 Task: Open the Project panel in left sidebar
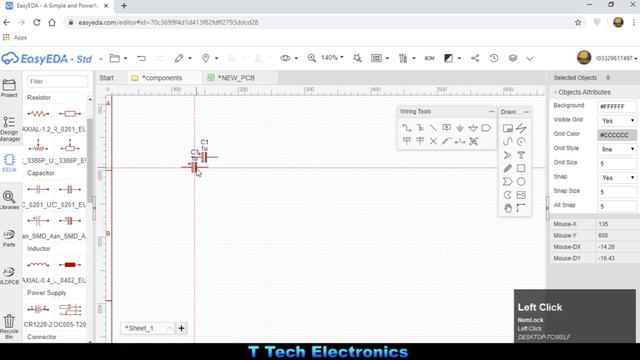[9, 89]
